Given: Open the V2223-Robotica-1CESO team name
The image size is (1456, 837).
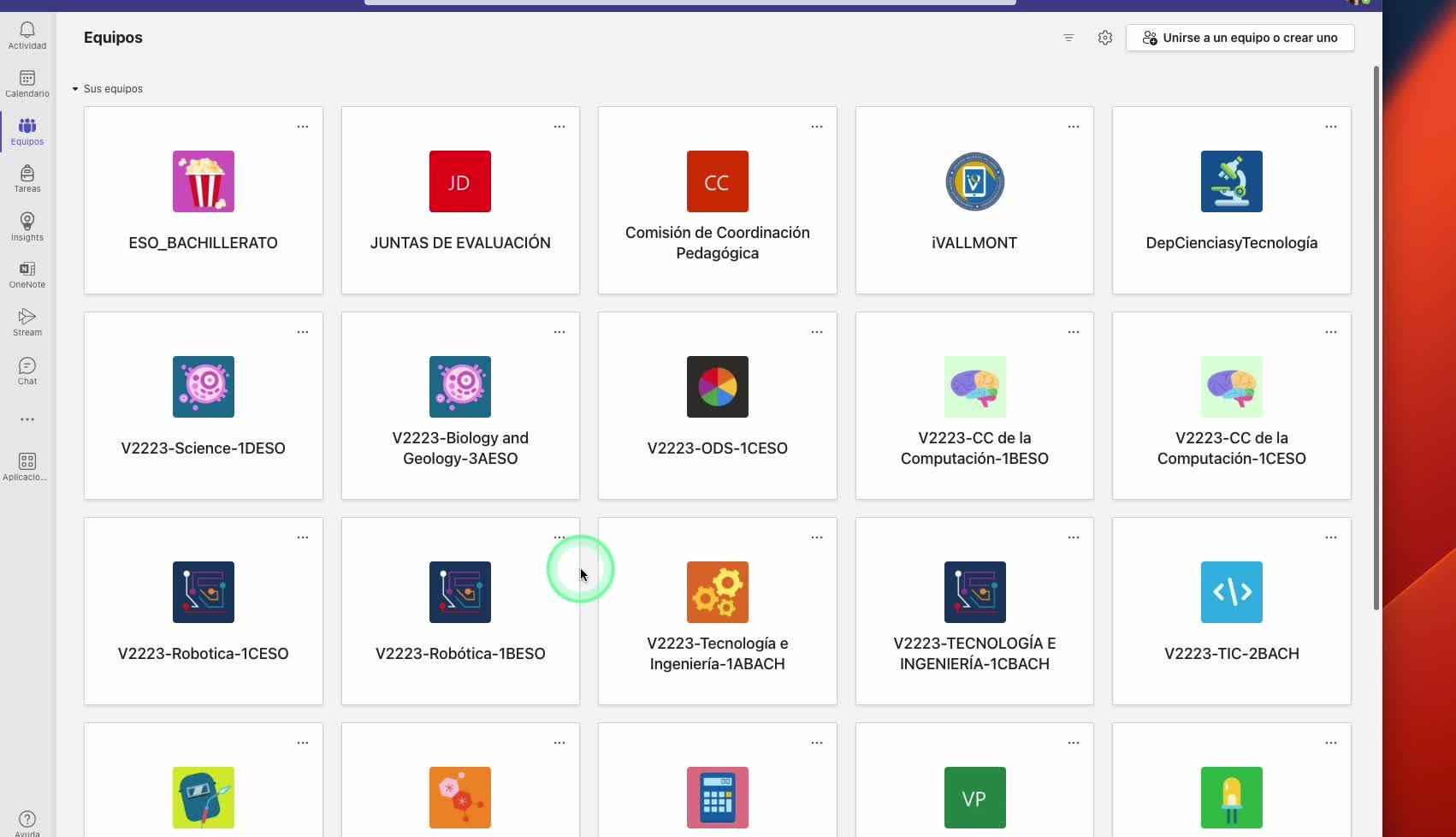Looking at the screenshot, I should (x=204, y=654).
